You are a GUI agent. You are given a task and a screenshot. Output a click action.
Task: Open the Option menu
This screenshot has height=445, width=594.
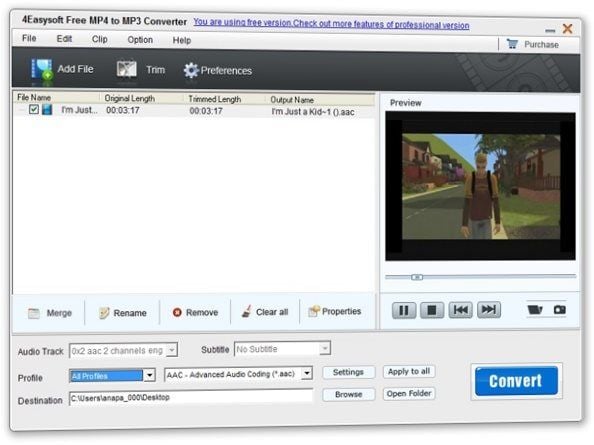click(140, 39)
